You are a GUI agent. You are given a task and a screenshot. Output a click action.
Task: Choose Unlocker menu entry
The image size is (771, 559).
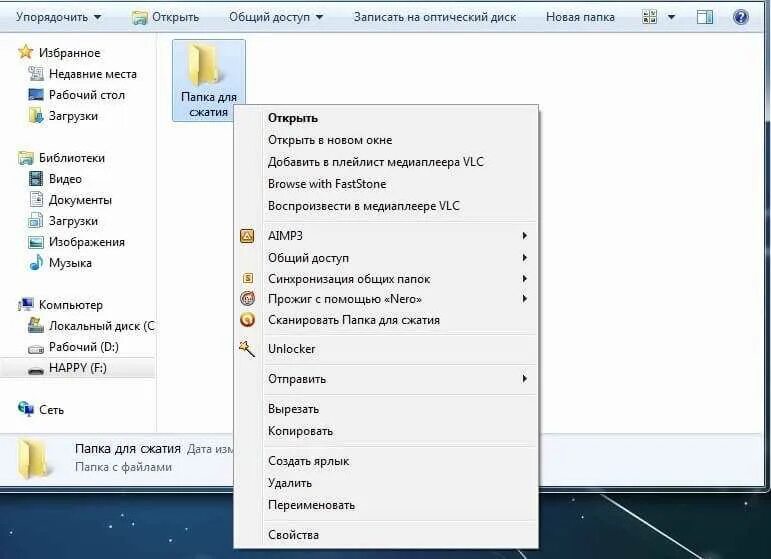coord(292,349)
